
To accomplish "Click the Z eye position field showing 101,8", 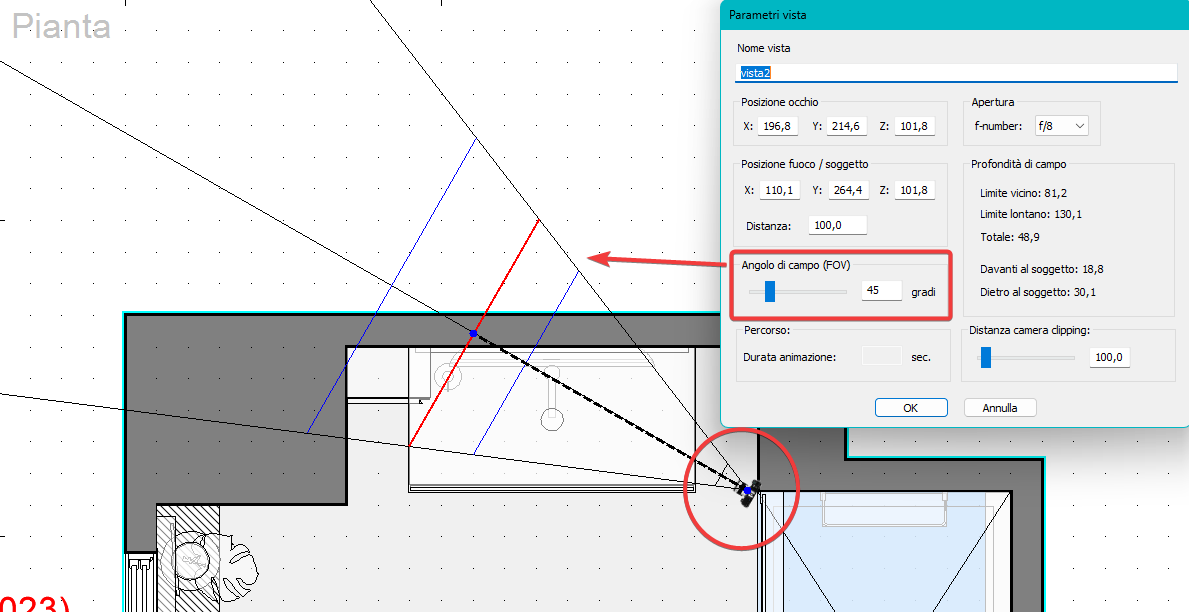I will point(913,125).
